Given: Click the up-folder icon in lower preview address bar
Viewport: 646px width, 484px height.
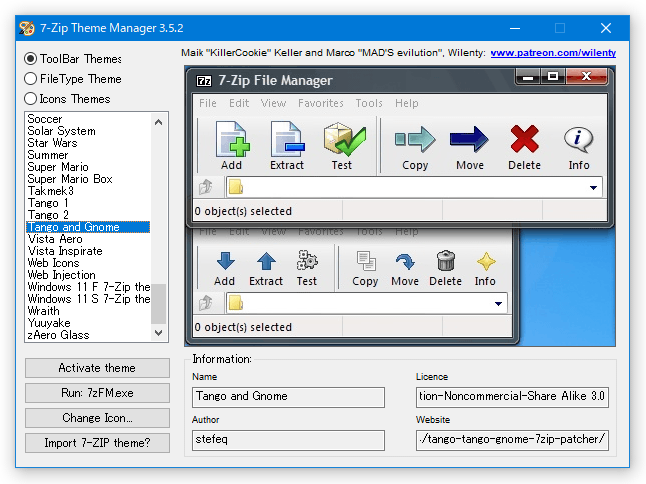Looking at the screenshot, I should click(206, 303).
